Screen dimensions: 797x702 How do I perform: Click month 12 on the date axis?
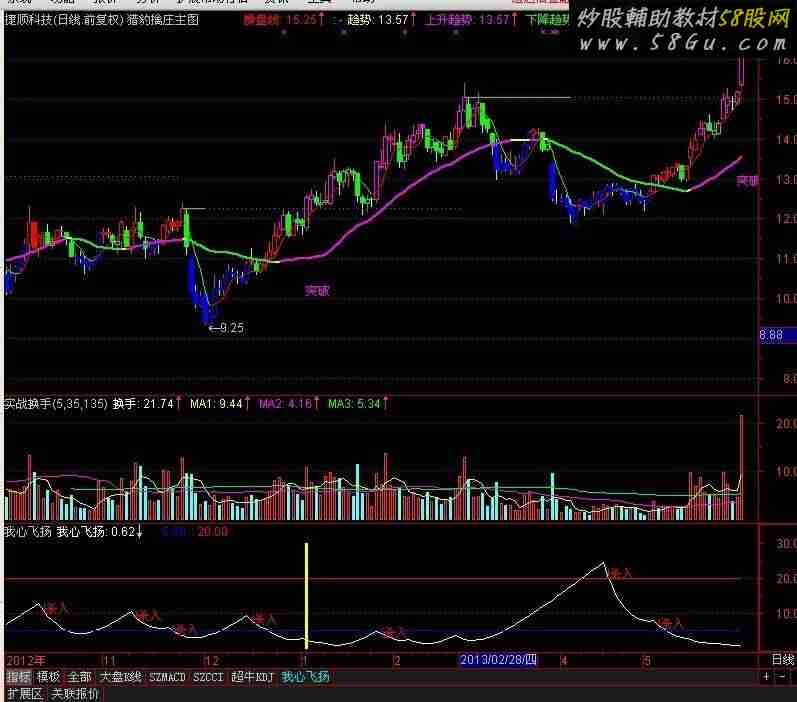click(211, 660)
